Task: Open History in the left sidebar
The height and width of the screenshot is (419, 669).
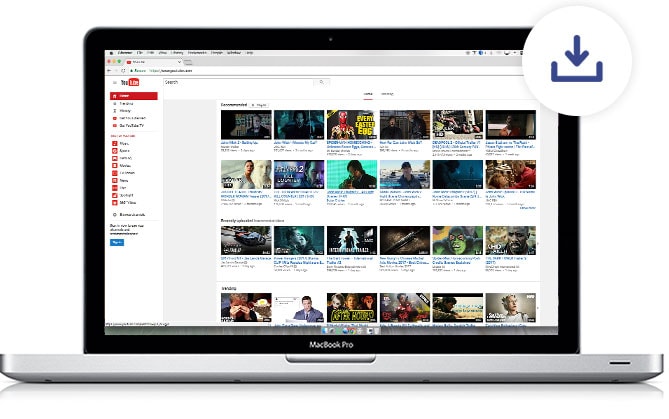Action: [x=125, y=111]
